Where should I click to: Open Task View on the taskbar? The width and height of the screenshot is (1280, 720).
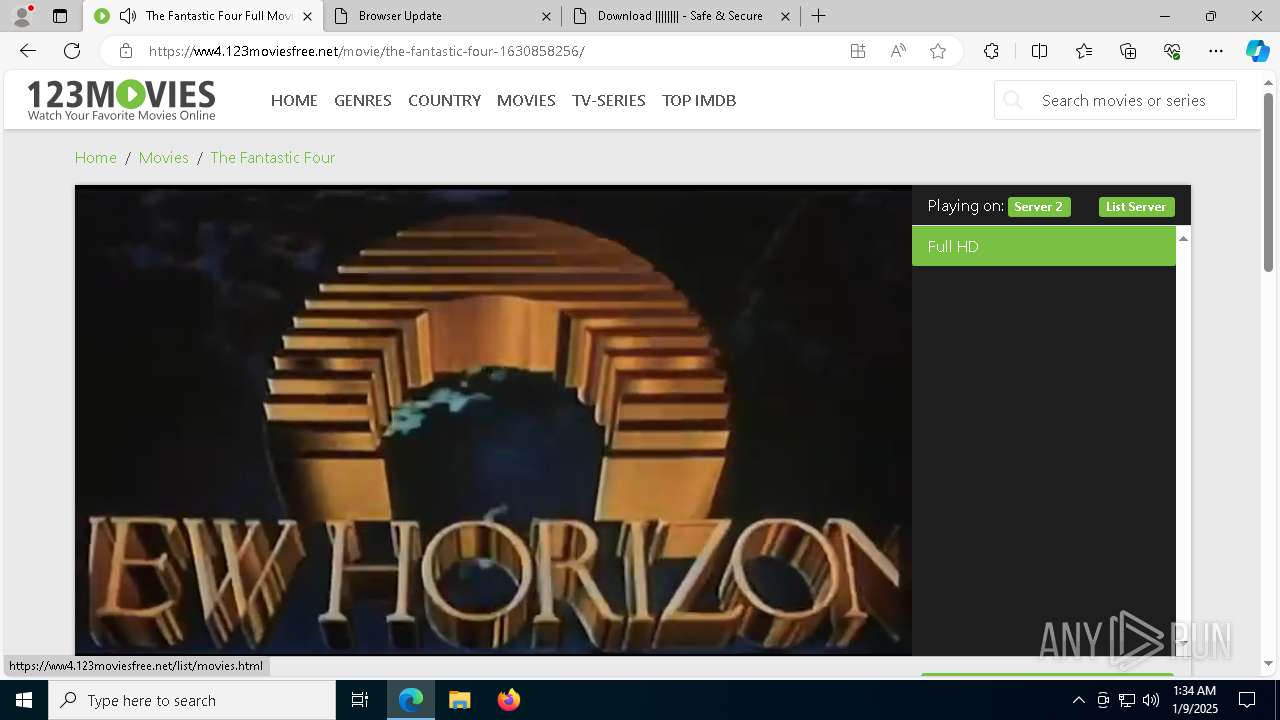tap(360, 700)
